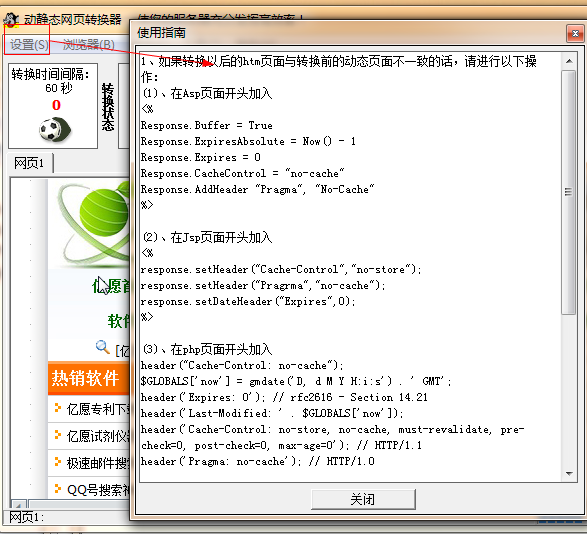Image resolution: width=587 pixels, height=534 pixels.
Task: Click the 使用指南 dialog title
Action: (x=161, y=33)
